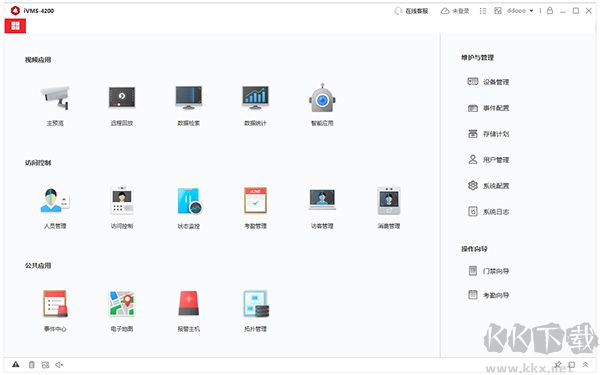The height and width of the screenshot is (375, 600).
Task: Go to 事件配置 (Event Configuration)
Action: coord(488,108)
